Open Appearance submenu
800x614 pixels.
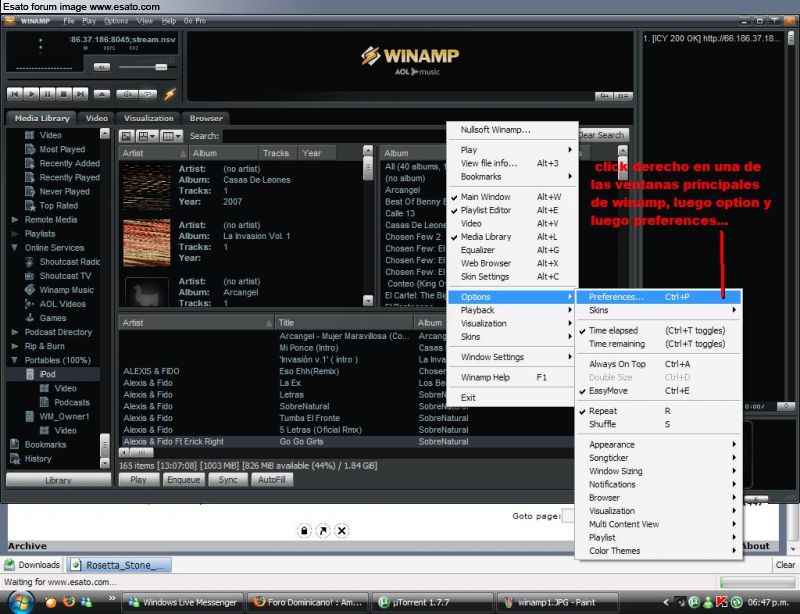658,445
